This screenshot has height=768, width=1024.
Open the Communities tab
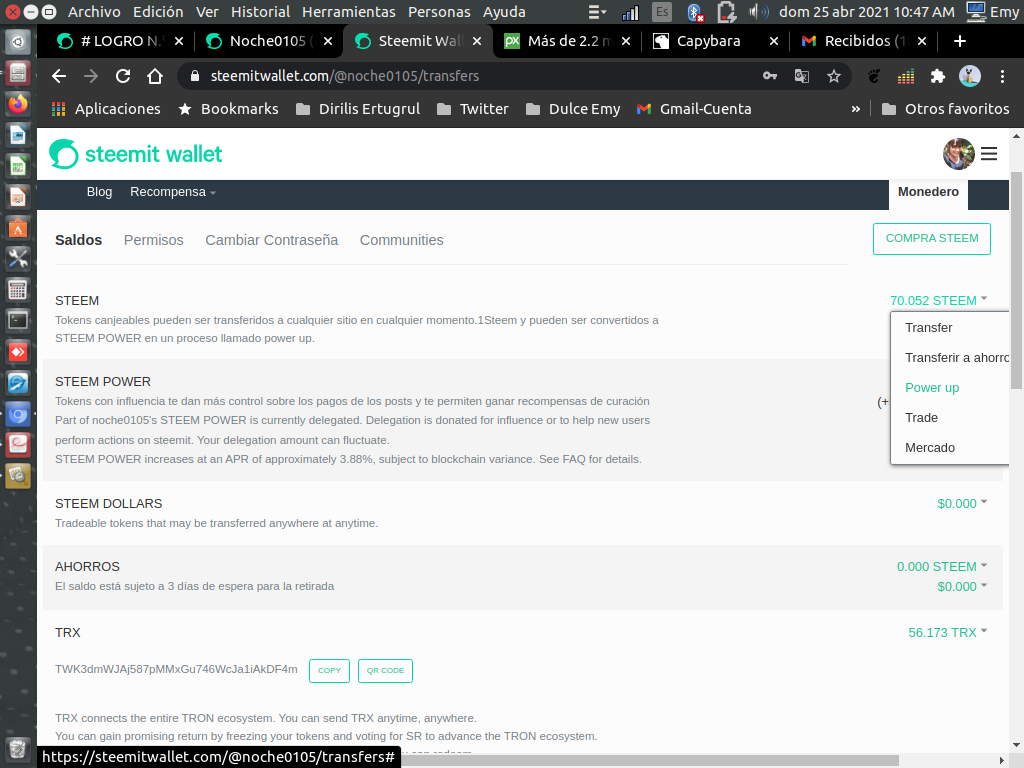pyautogui.click(x=402, y=240)
